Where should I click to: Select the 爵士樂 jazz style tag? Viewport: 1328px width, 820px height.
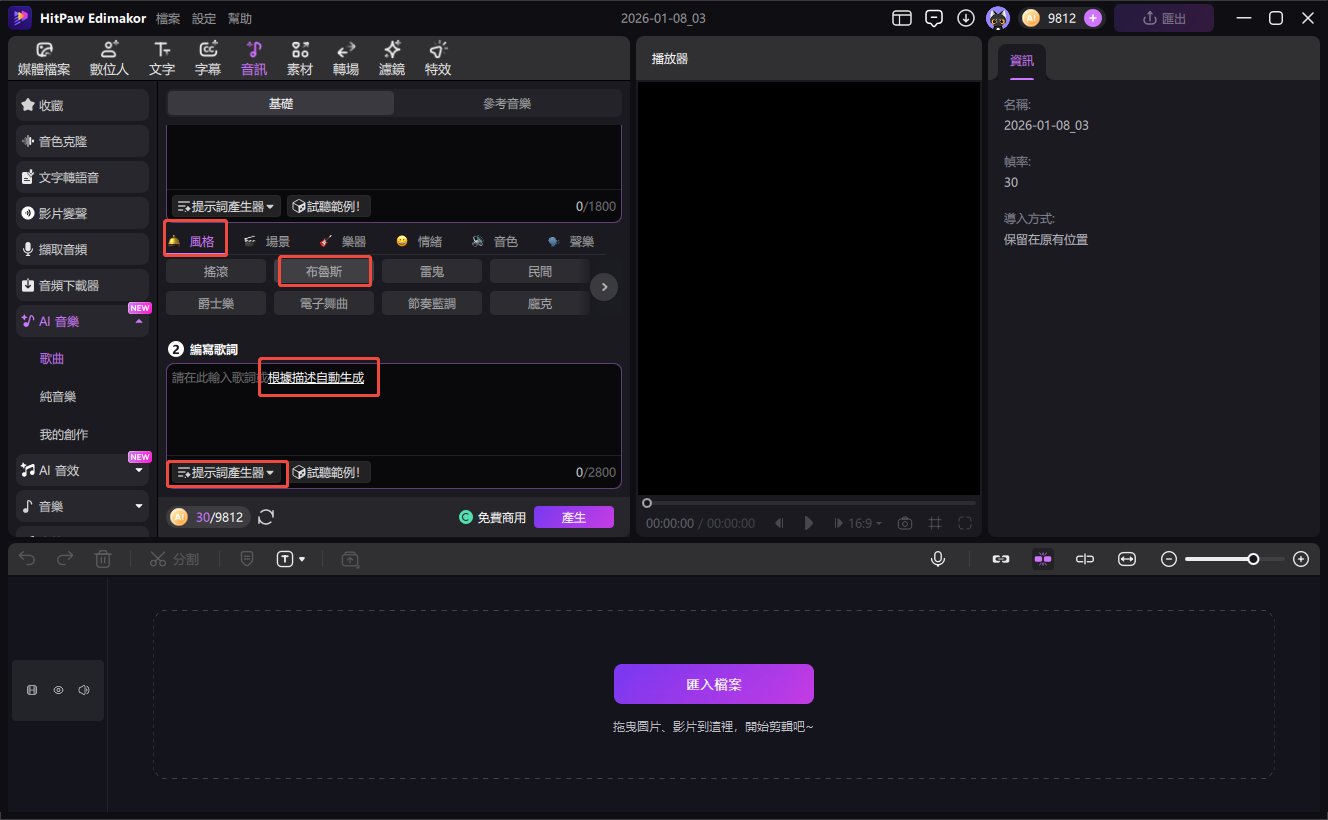coord(215,303)
